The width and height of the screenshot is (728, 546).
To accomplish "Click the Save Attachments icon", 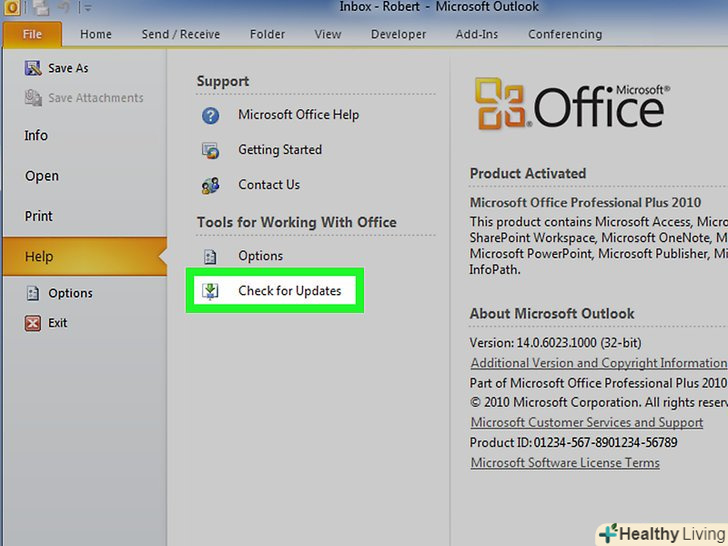I will 33,98.
